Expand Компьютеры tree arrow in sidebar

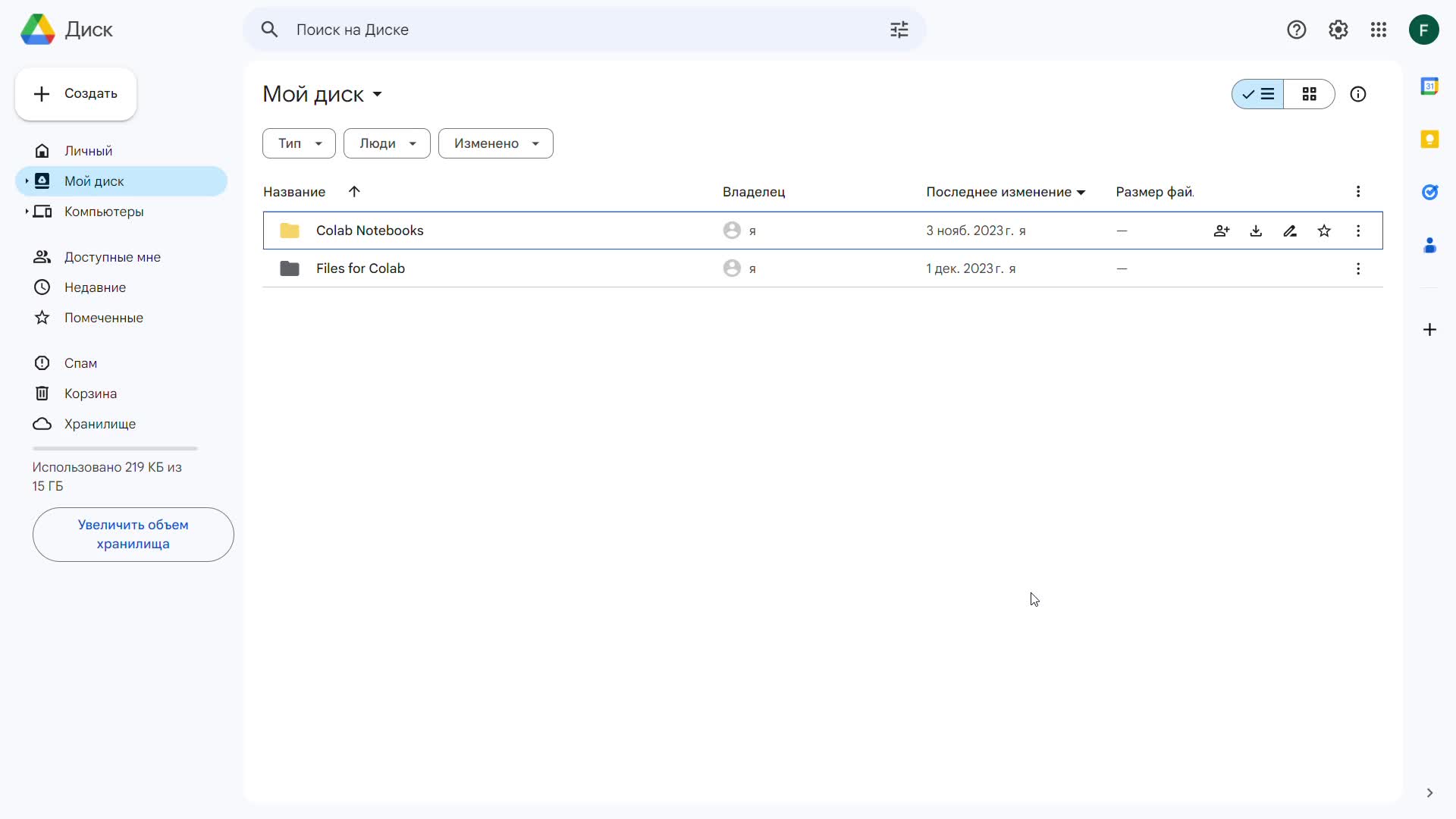[x=27, y=212]
